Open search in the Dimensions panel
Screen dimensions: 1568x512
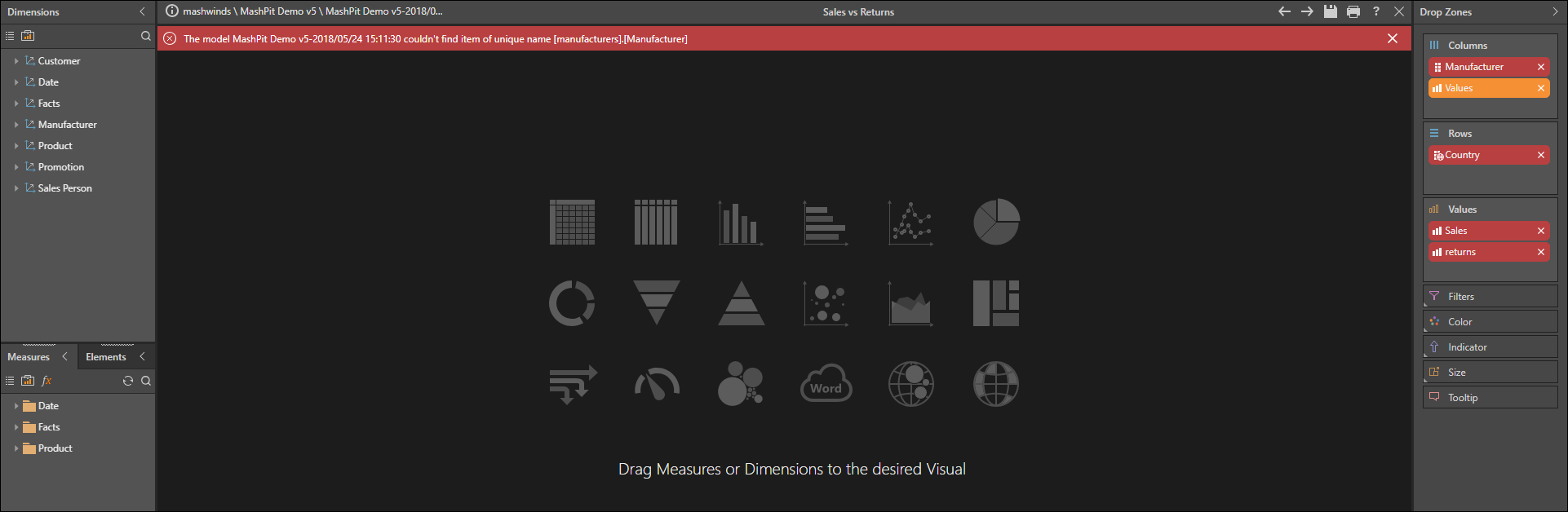145,36
